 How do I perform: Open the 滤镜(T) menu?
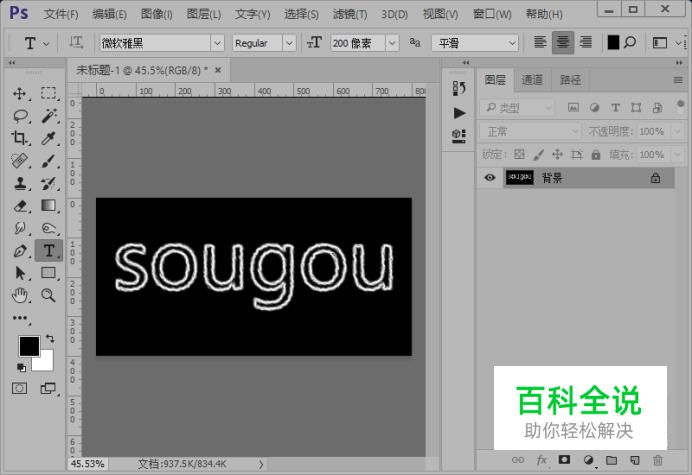350,14
